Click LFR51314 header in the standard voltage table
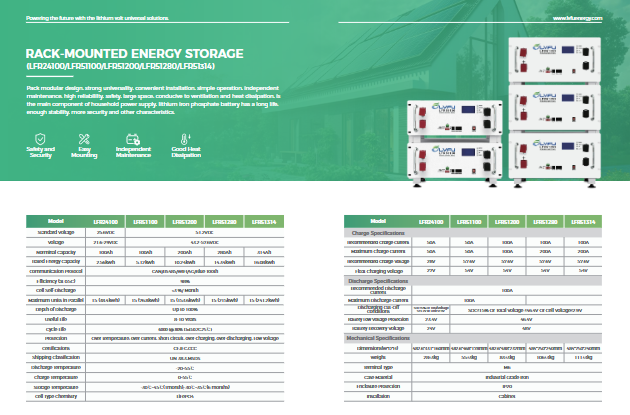This screenshot has height=415, width=630. click(x=264, y=222)
